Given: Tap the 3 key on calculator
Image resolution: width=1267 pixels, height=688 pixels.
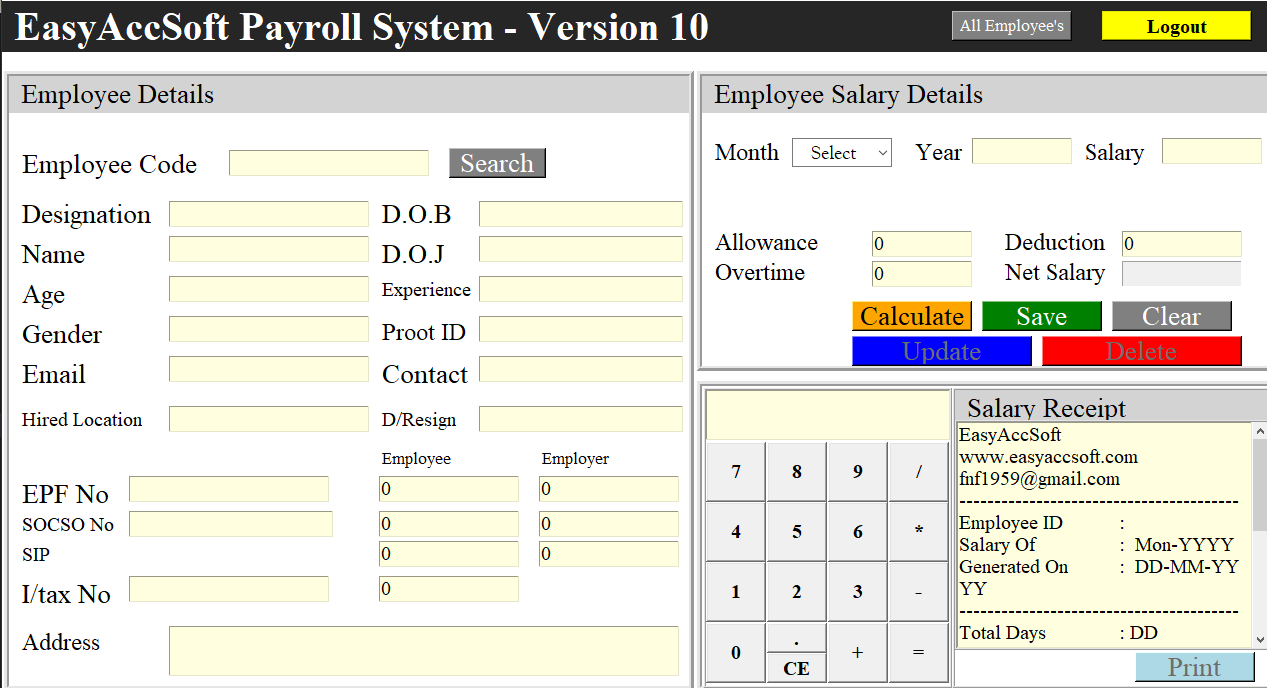Looking at the screenshot, I should pos(858,592).
